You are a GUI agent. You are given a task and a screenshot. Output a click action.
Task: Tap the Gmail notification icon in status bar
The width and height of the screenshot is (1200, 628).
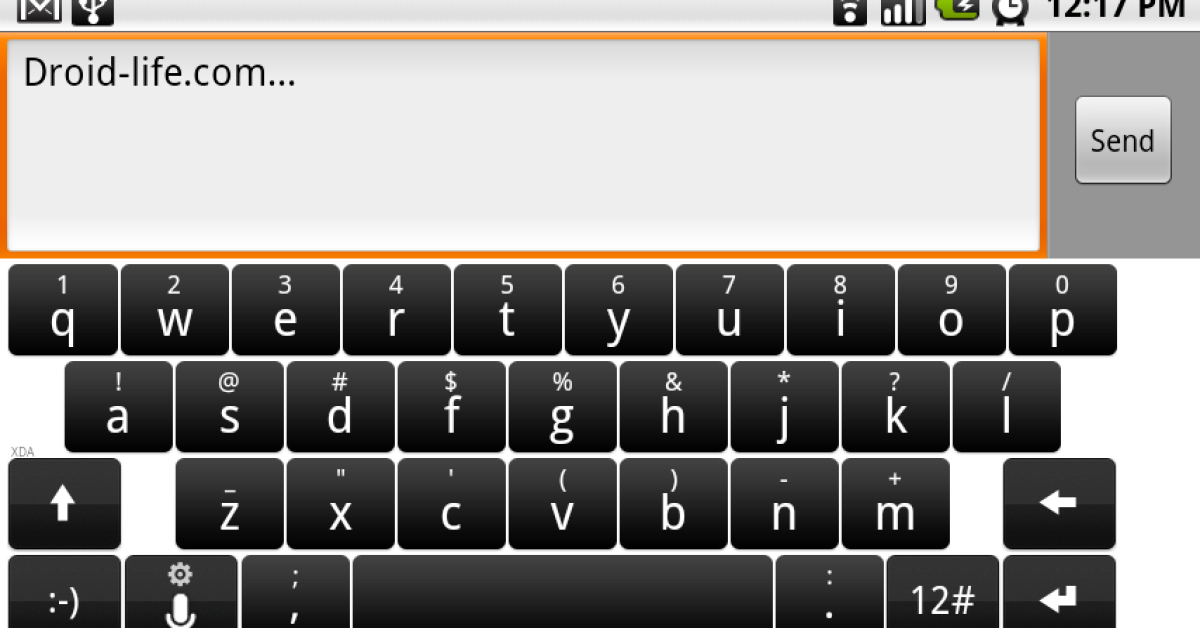(x=40, y=11)
